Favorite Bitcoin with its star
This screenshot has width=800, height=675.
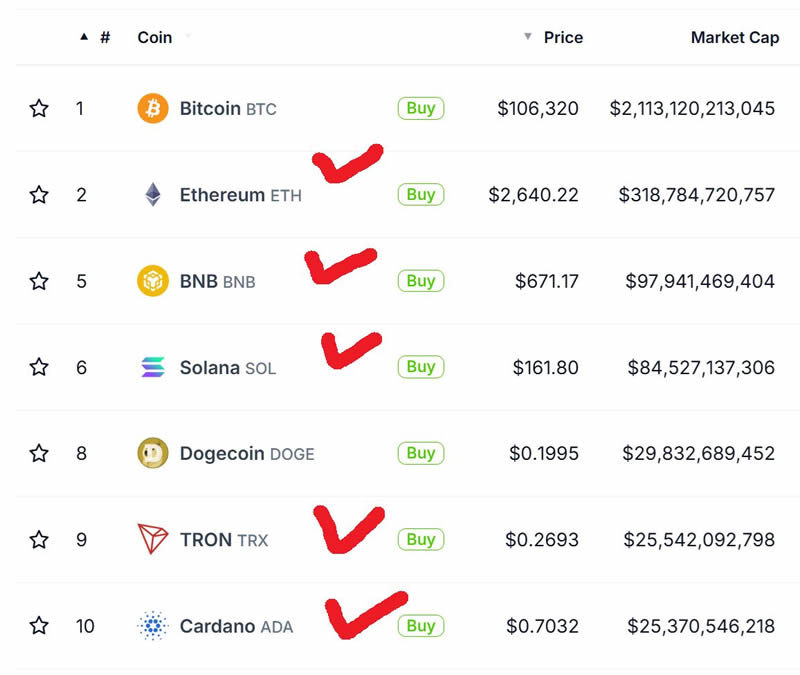pos(39,108)
